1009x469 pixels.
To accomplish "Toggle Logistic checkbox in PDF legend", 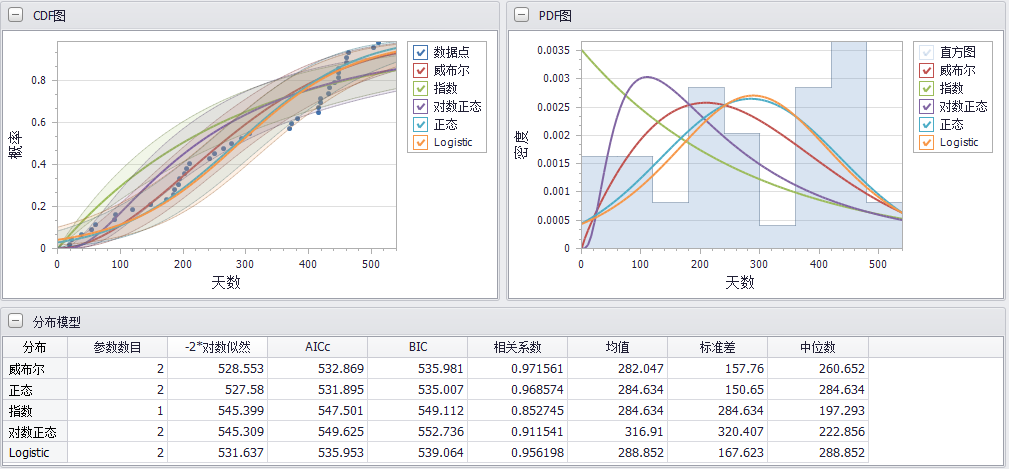I will click(x=927, y=143).
